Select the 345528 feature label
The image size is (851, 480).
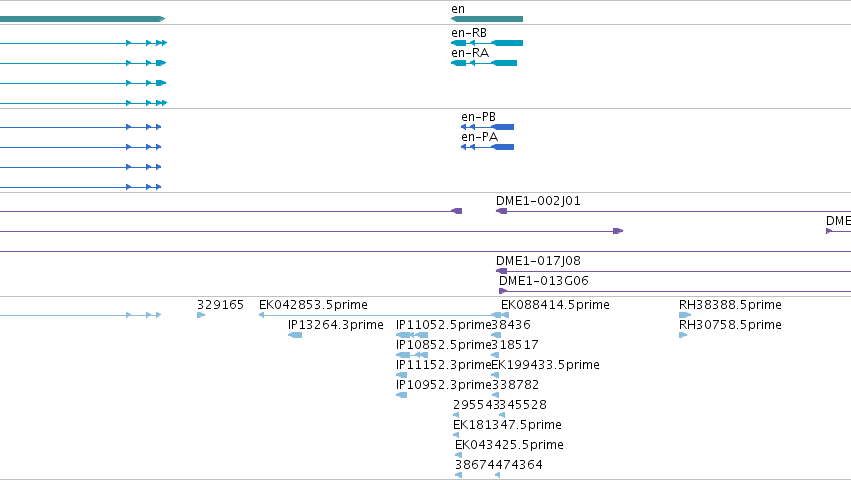(523, 405)
